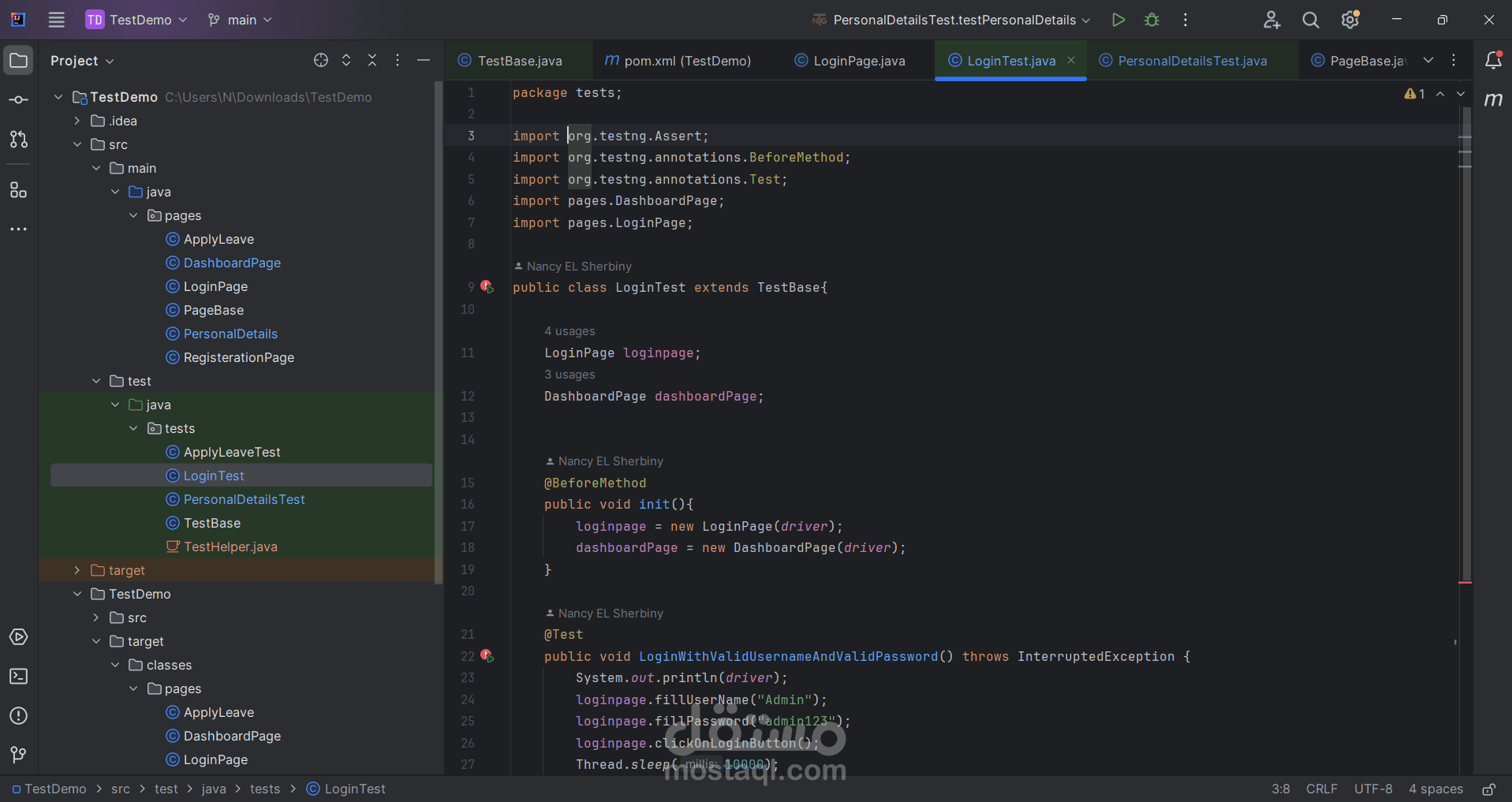Open more run actions menu
Screen dimensions: 1512x802
1185,20
